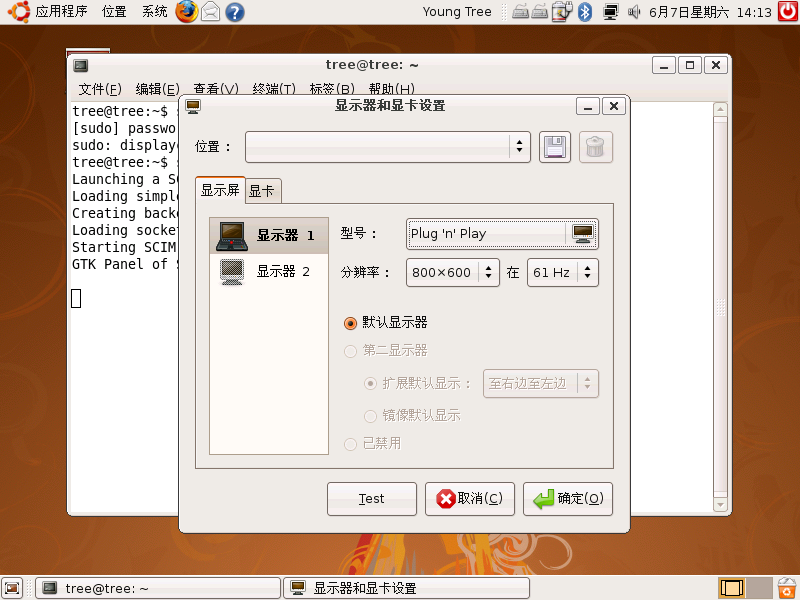Click the CRT monitor icon for 显示器 2
The image size is (800, 600).
pyautogui.click(x=232, y=271)
